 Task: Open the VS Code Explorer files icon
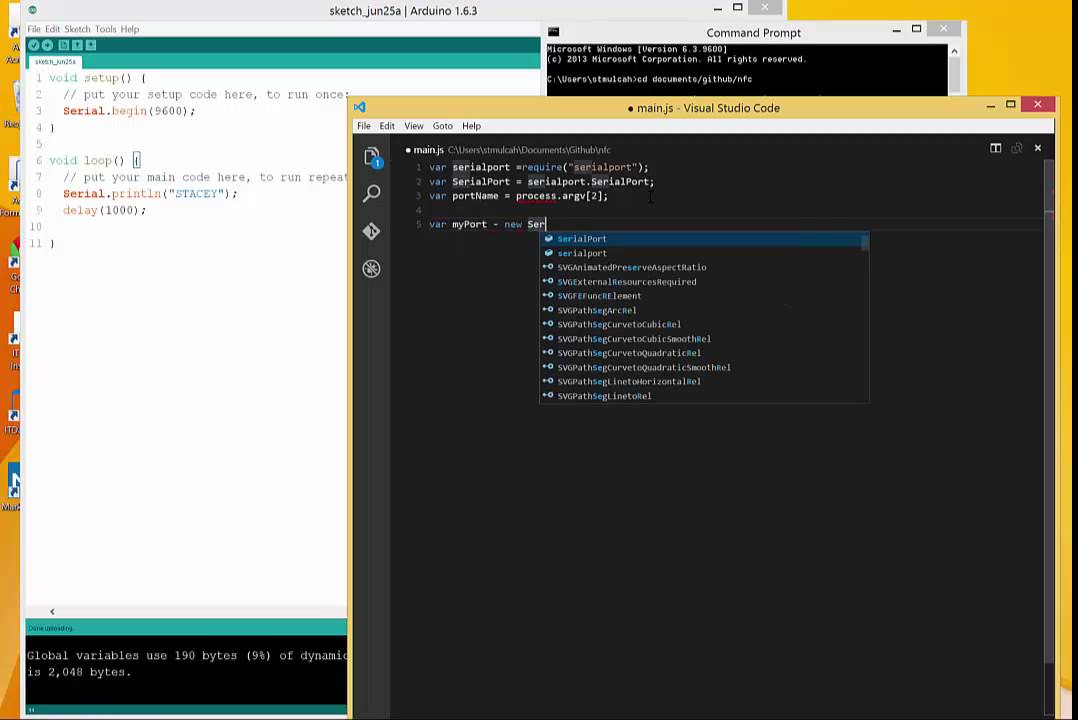click(372, 157)
